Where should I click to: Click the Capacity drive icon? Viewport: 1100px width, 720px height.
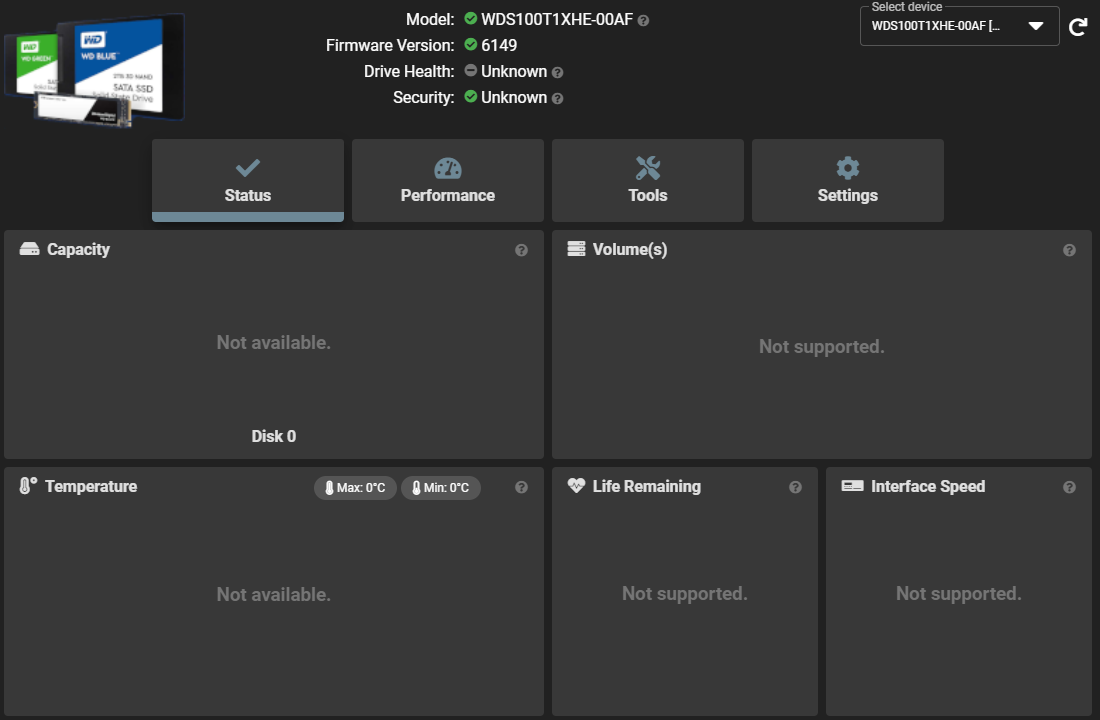[29, 249]
